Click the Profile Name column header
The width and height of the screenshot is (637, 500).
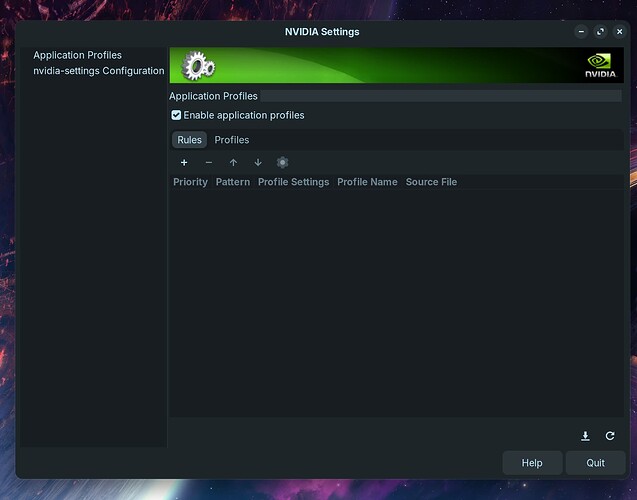pos(367,182)
